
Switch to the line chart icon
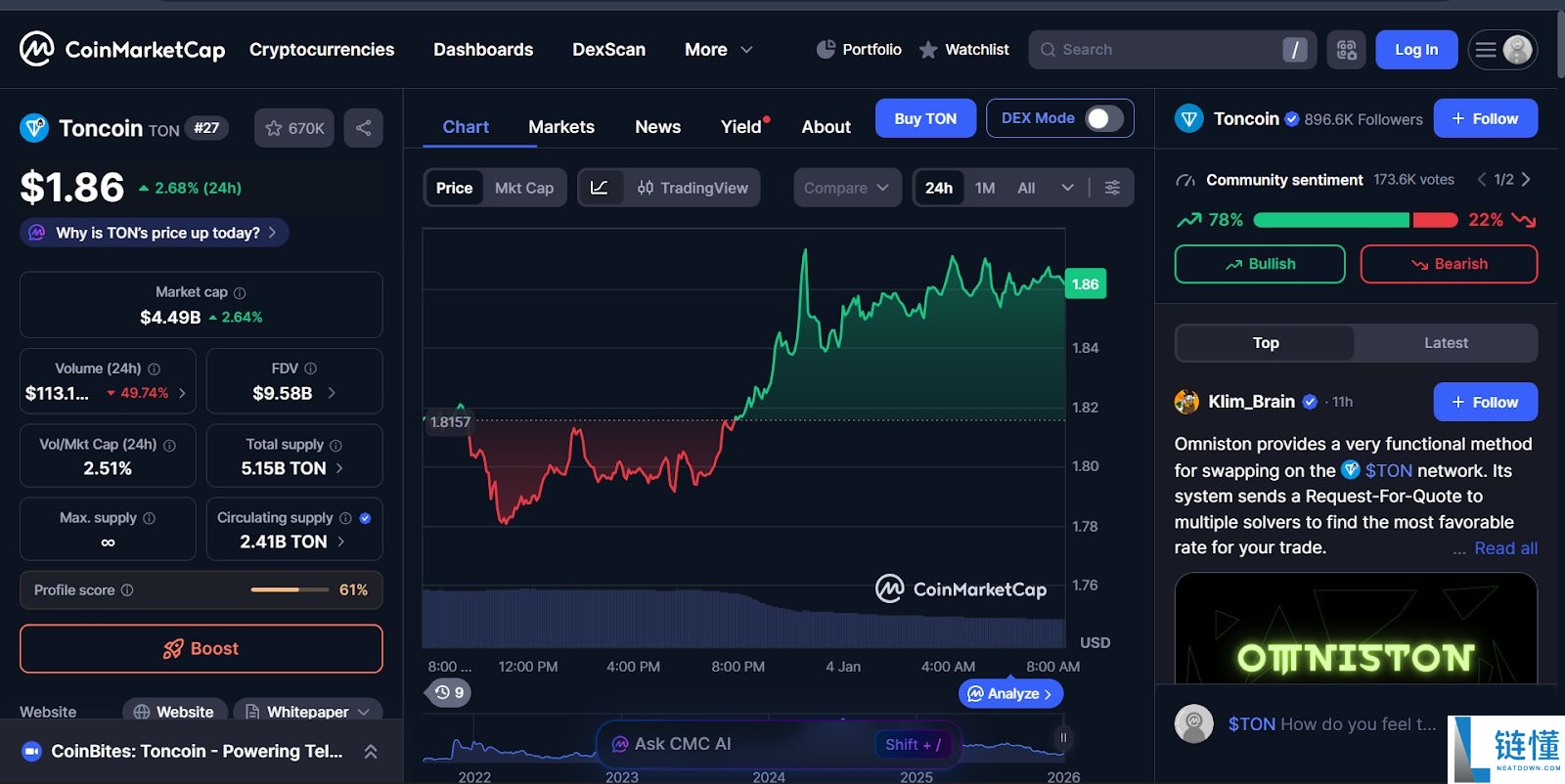click(x=600, y=188)
